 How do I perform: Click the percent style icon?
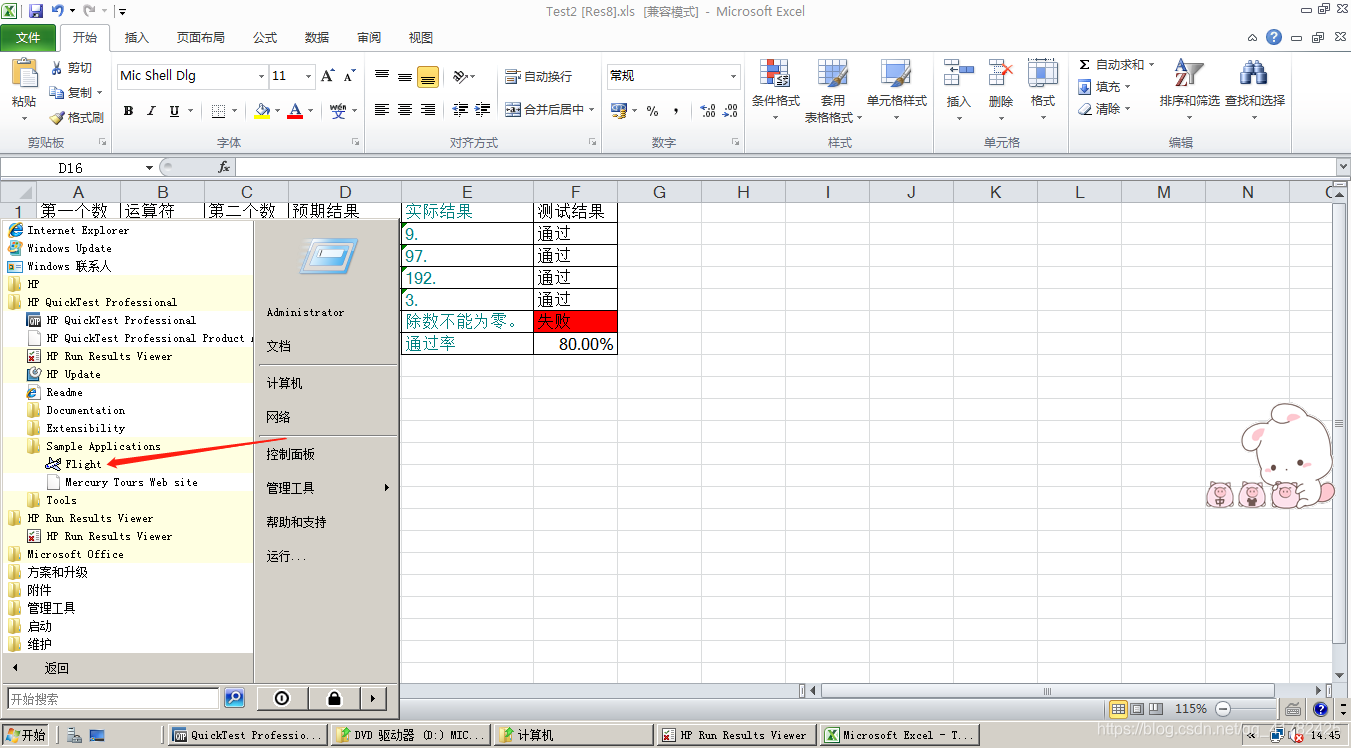652,111
